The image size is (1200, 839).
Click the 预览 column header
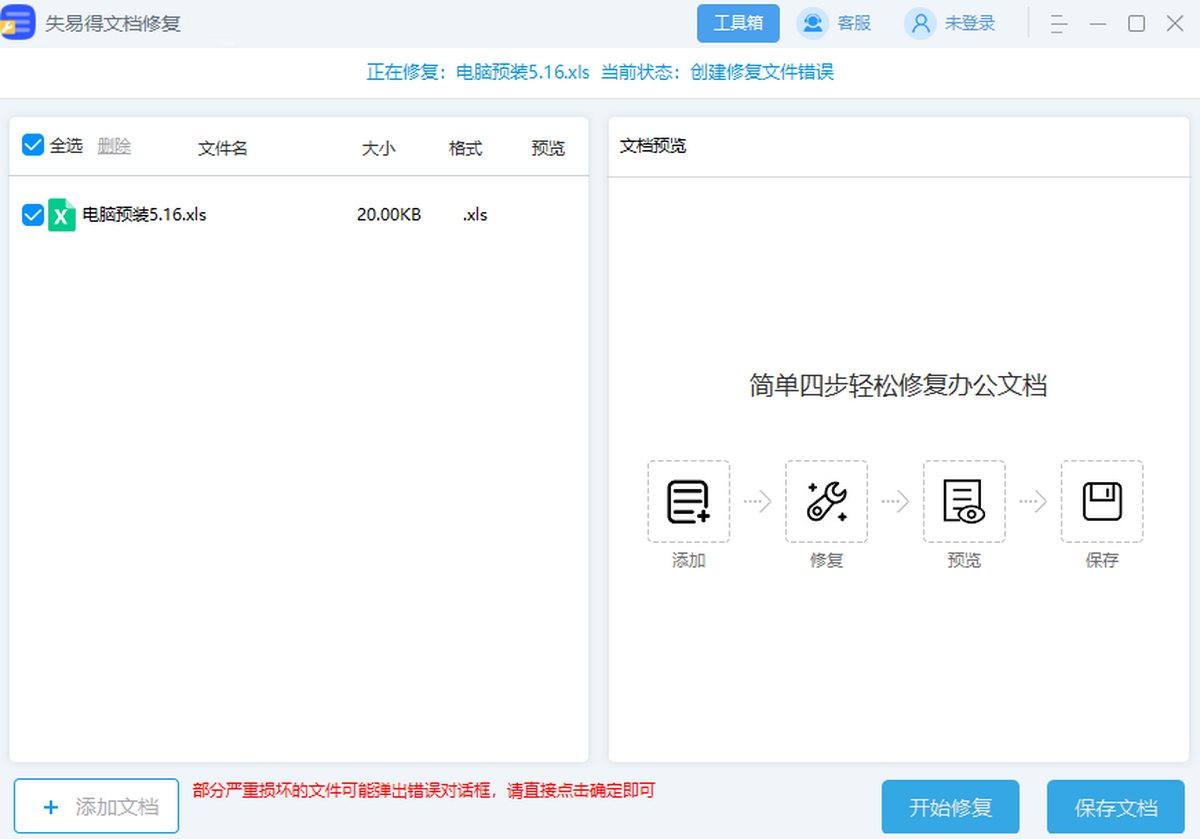[x=548, y=148]
